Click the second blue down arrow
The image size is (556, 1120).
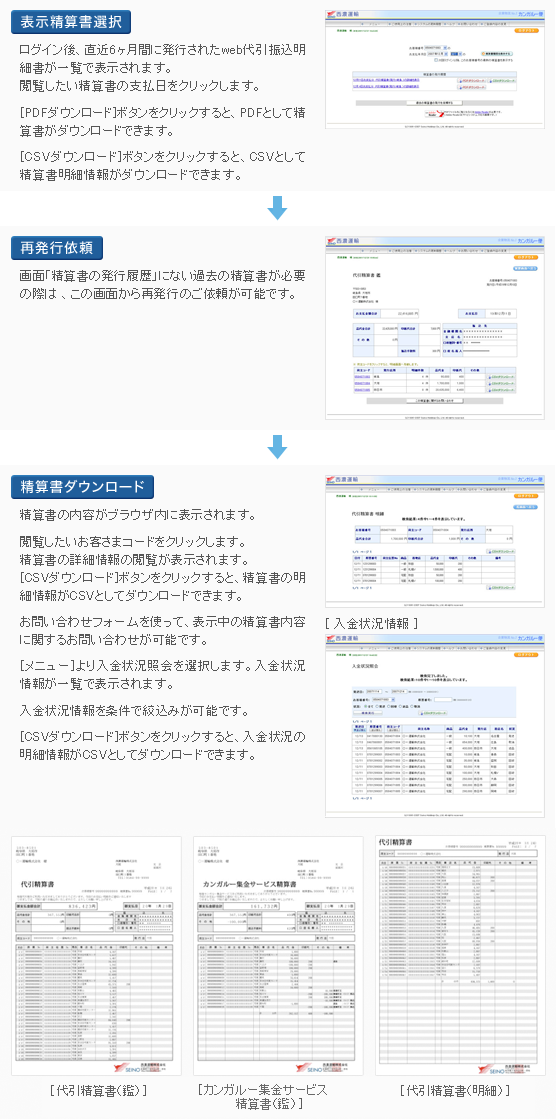(277, 446)
